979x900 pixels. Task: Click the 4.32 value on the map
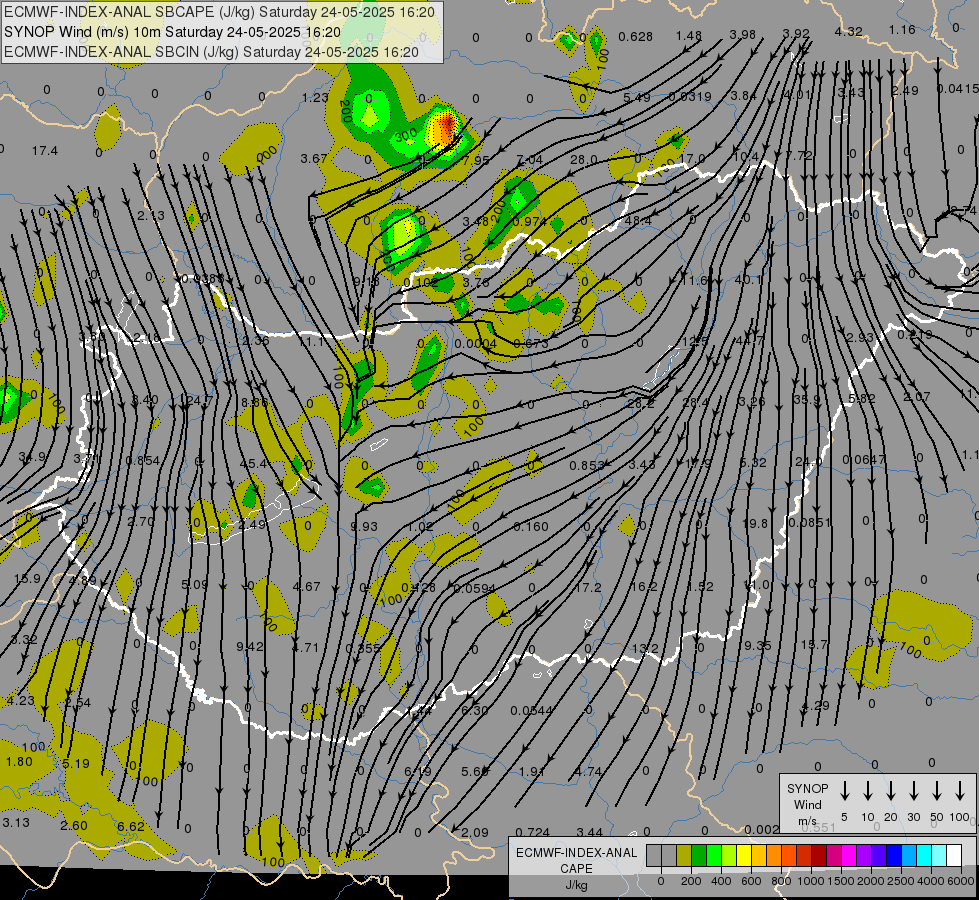click(849, 31)
